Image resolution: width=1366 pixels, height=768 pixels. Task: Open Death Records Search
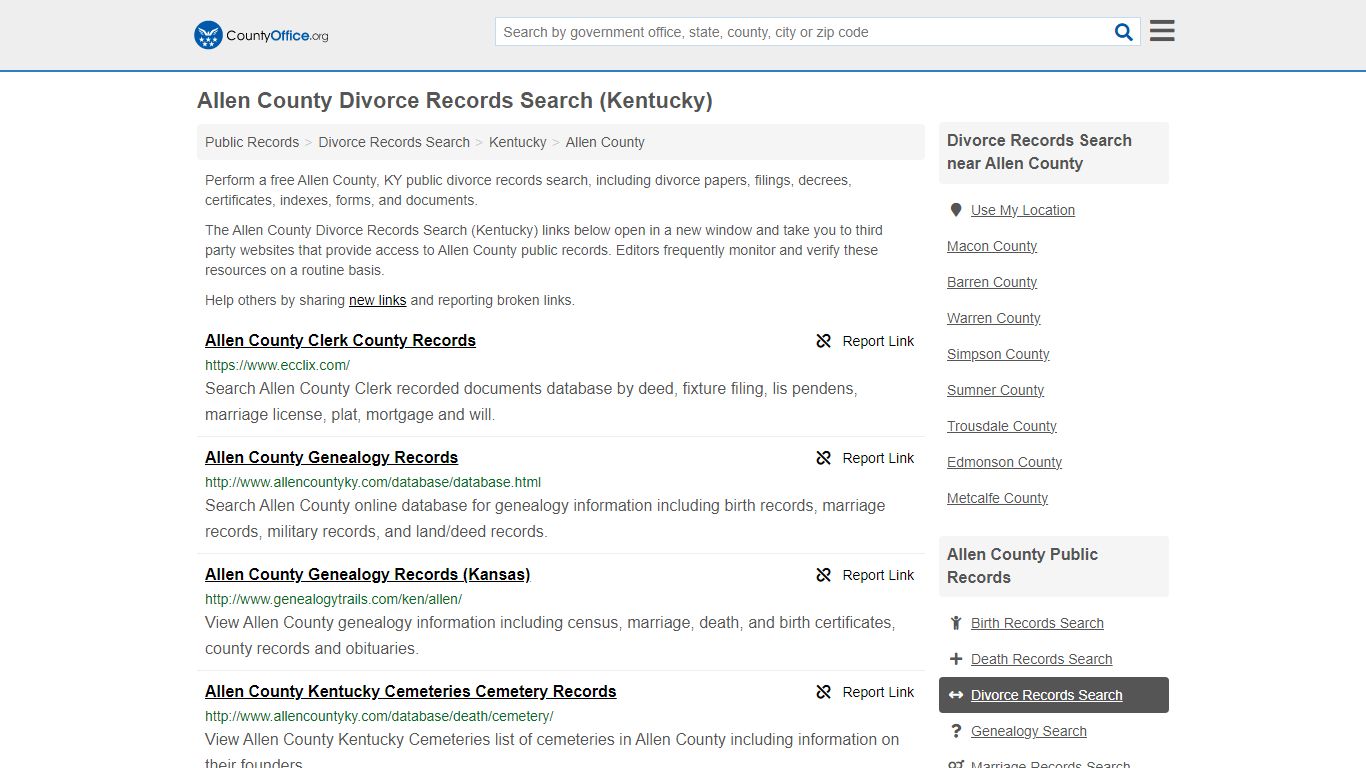1041,659
